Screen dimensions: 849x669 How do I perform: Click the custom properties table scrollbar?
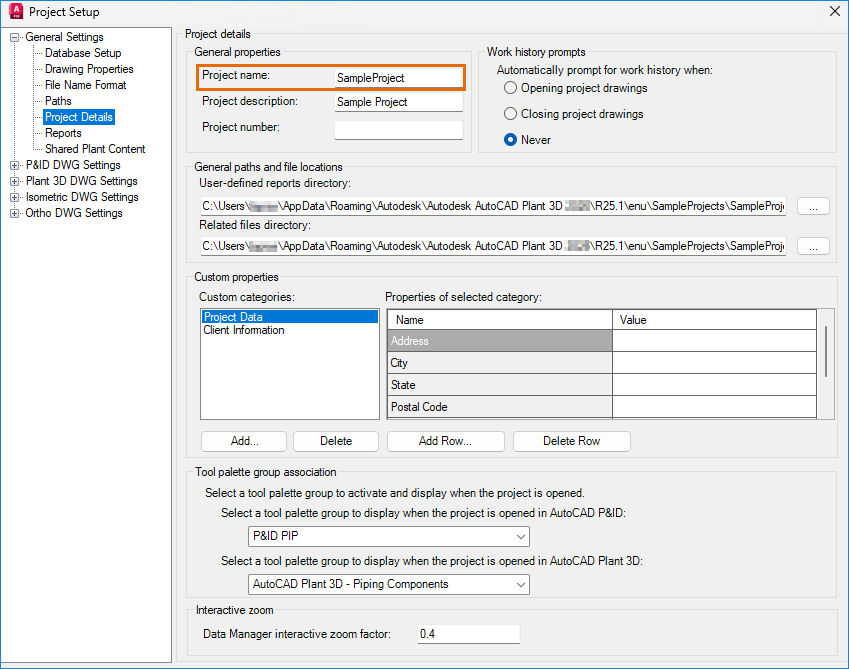(x=826, y=350)
